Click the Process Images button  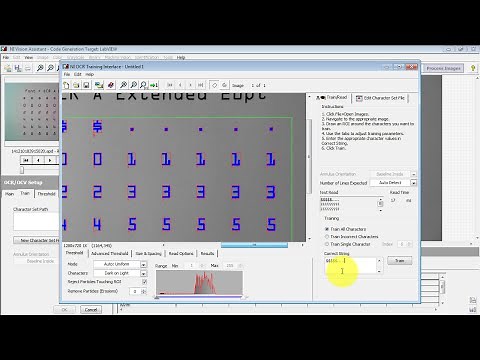click(x=443, y=68)
